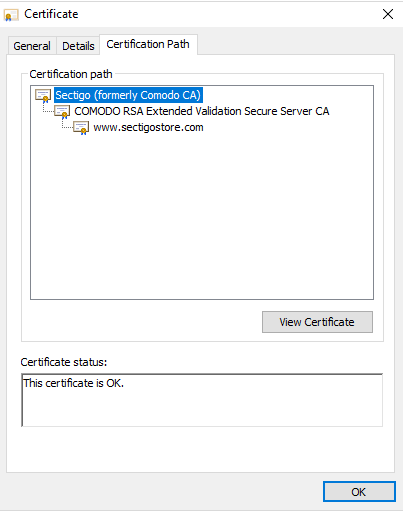Select the Sectigo root certificate icon
This screenshot has width=403, height=511.
(43, 96)
